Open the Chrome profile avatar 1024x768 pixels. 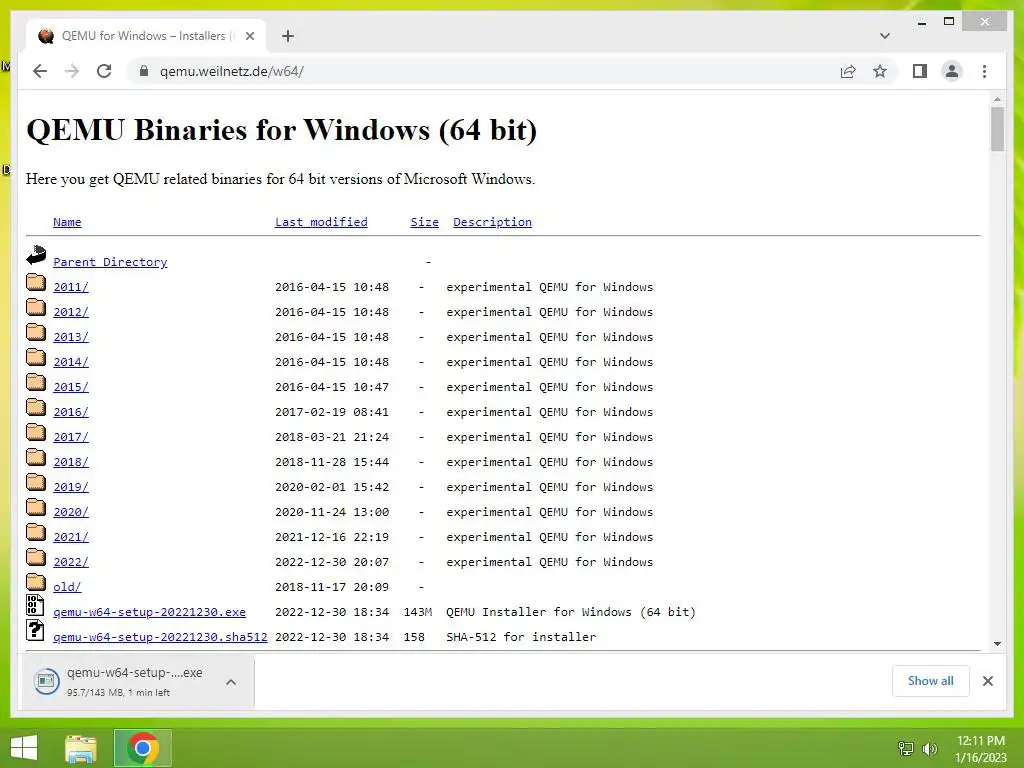tap(952, 71)
